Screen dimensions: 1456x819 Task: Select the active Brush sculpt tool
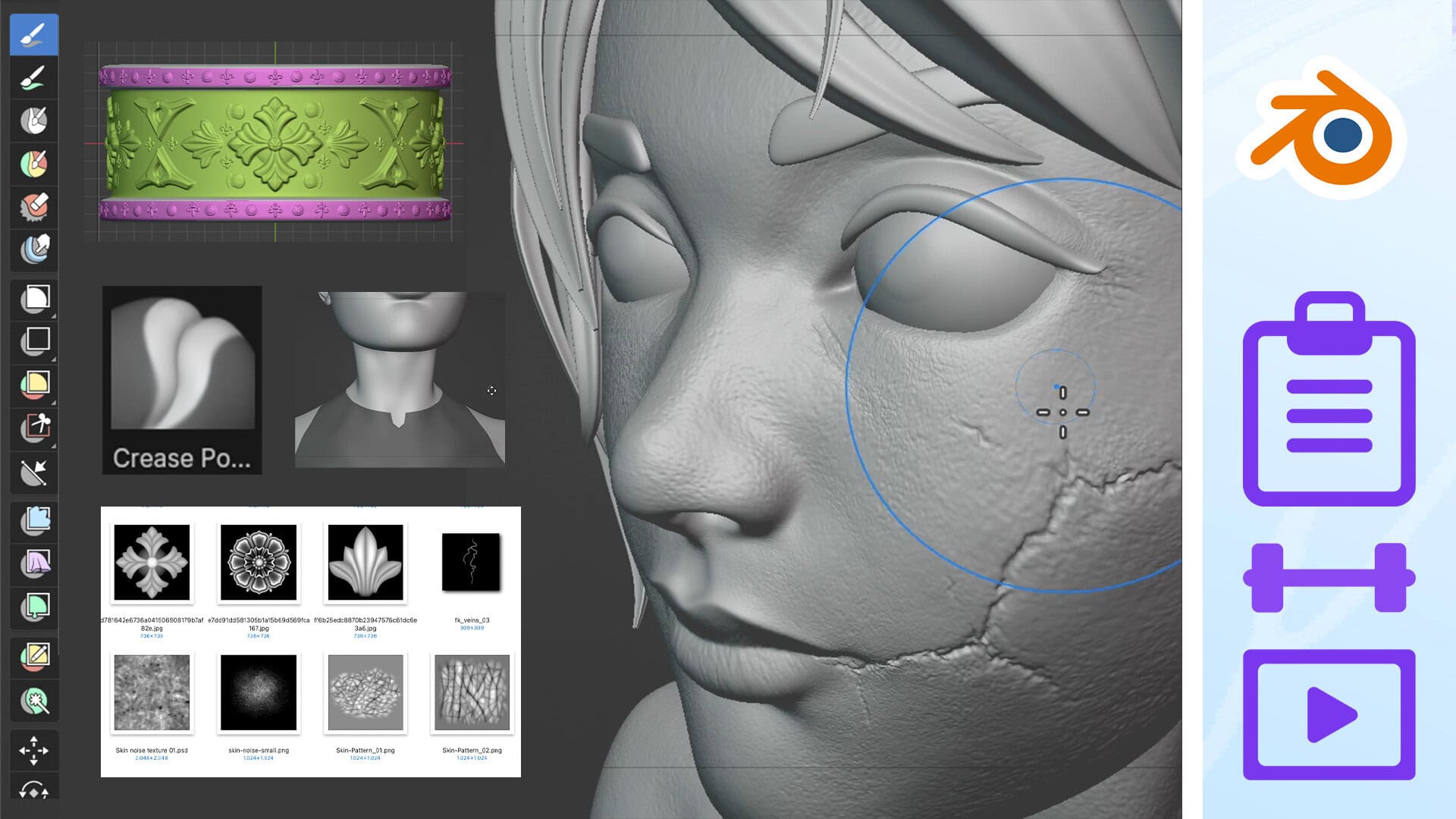(34, 35)
